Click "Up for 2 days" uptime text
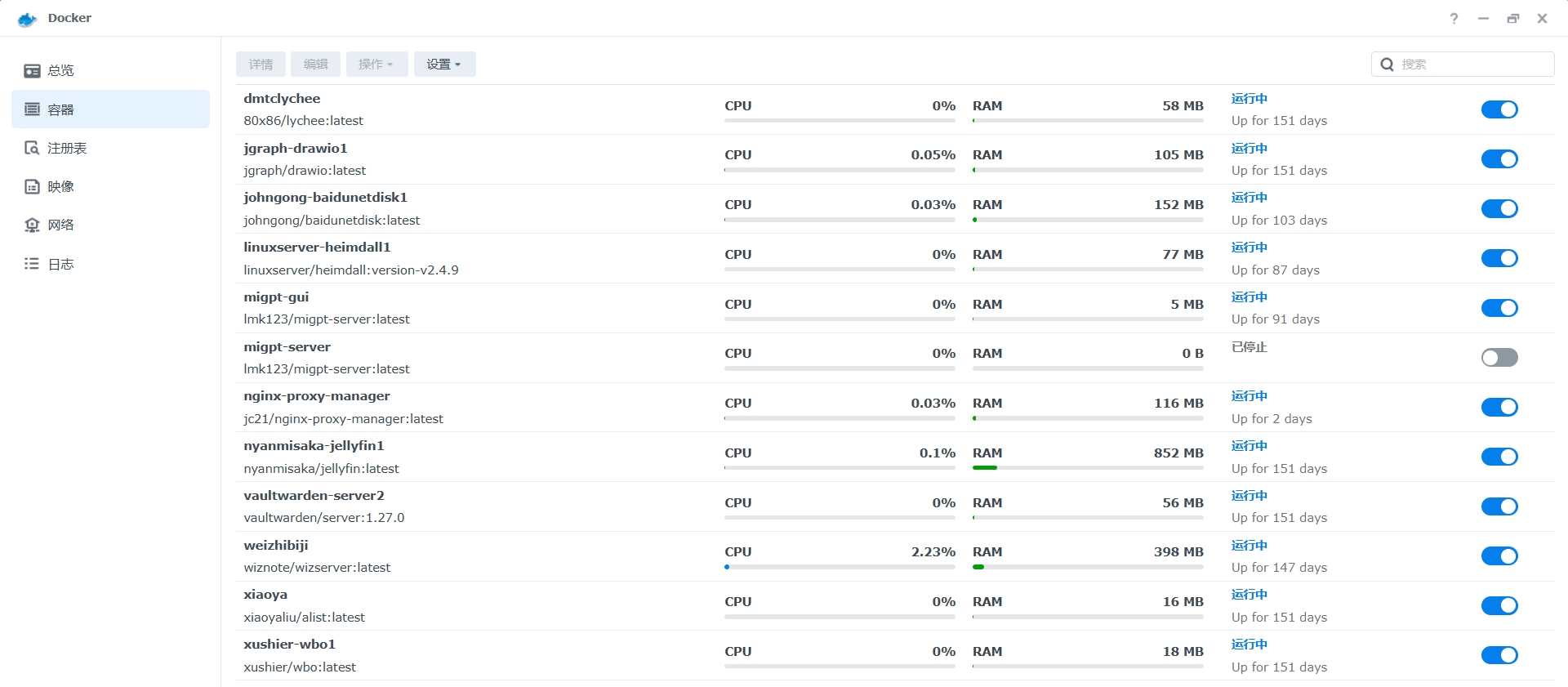The image size is (1568, 687). 1272,419
